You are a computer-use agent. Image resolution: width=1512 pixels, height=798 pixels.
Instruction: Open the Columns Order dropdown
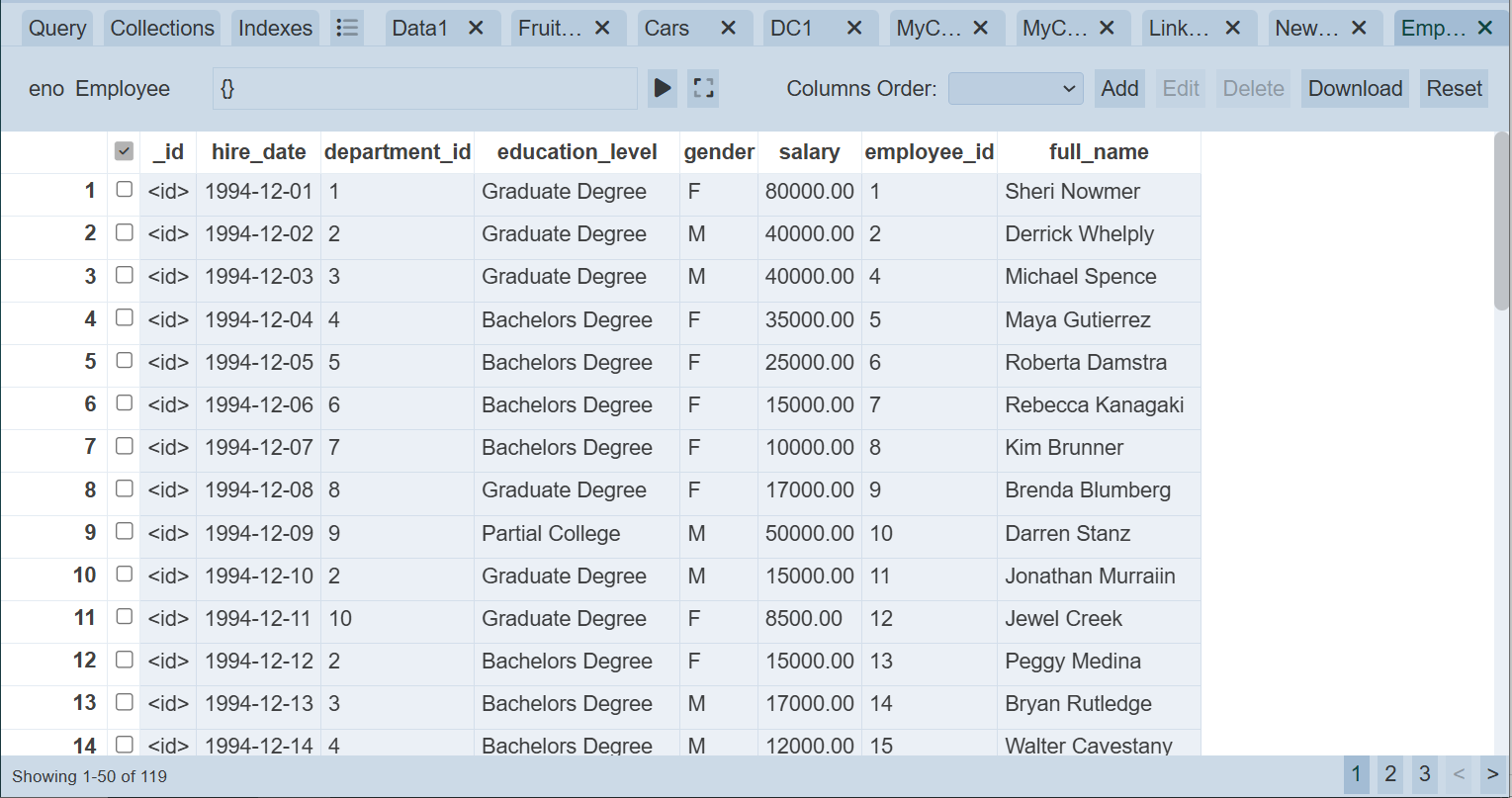point(1016,88)
